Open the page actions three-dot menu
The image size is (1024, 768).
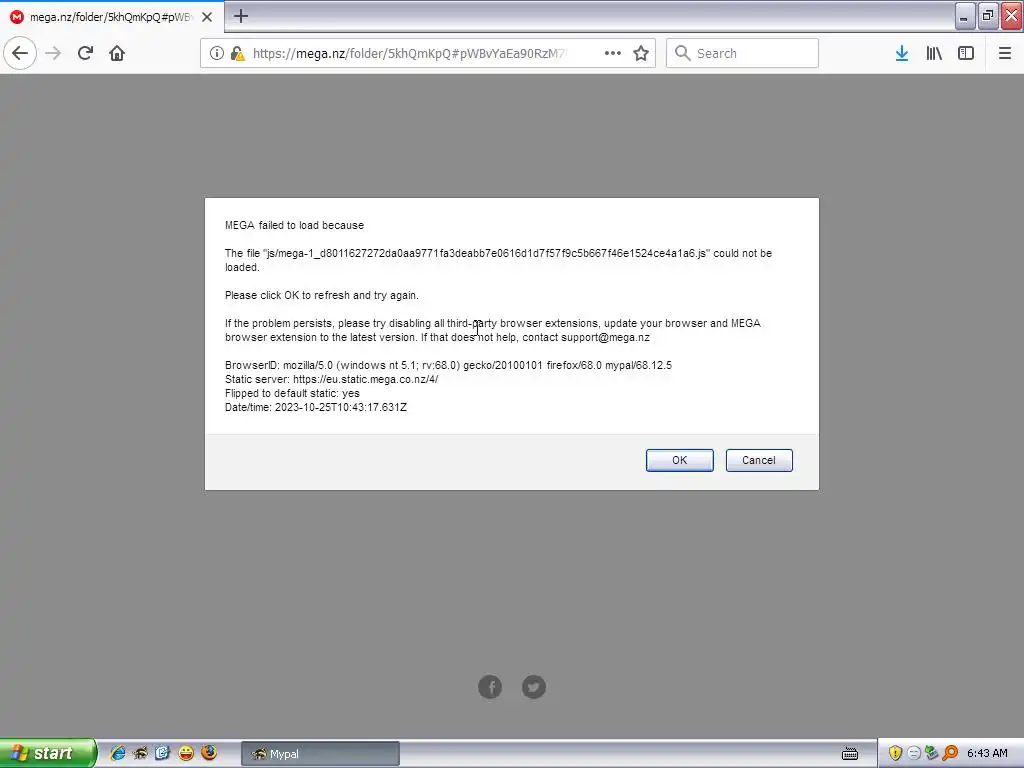(613, 53)
